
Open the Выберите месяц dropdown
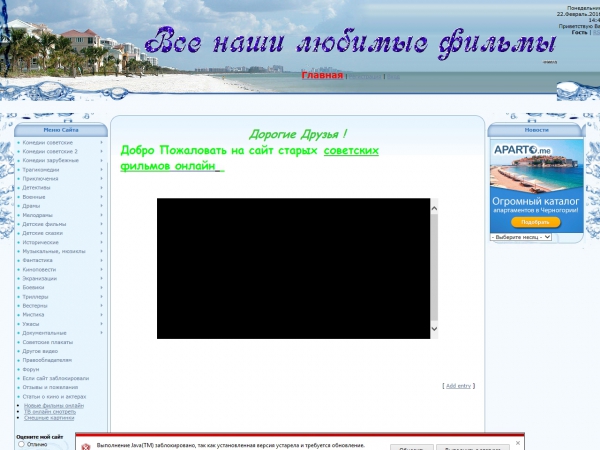click(521, 237)
